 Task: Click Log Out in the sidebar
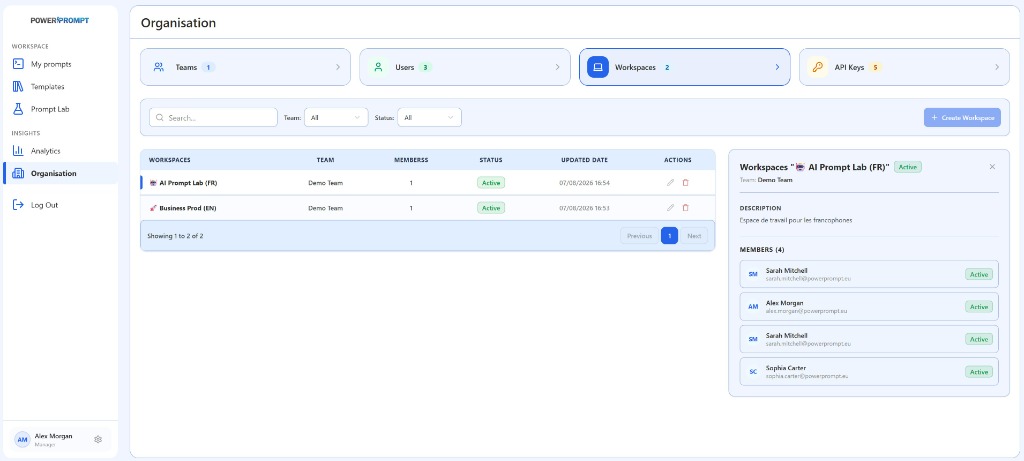60,205
